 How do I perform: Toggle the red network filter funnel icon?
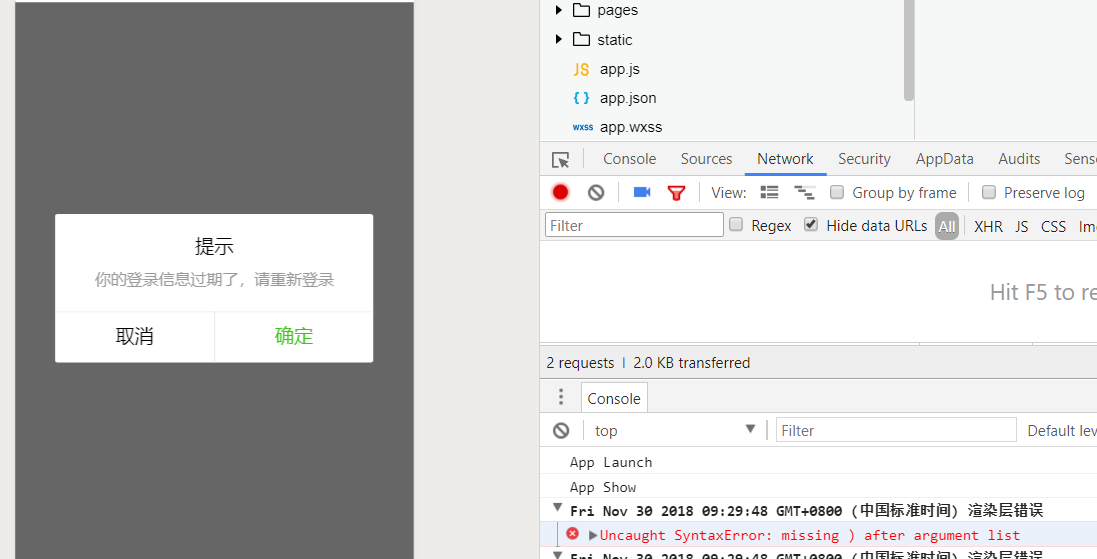[x=676, y=193]
